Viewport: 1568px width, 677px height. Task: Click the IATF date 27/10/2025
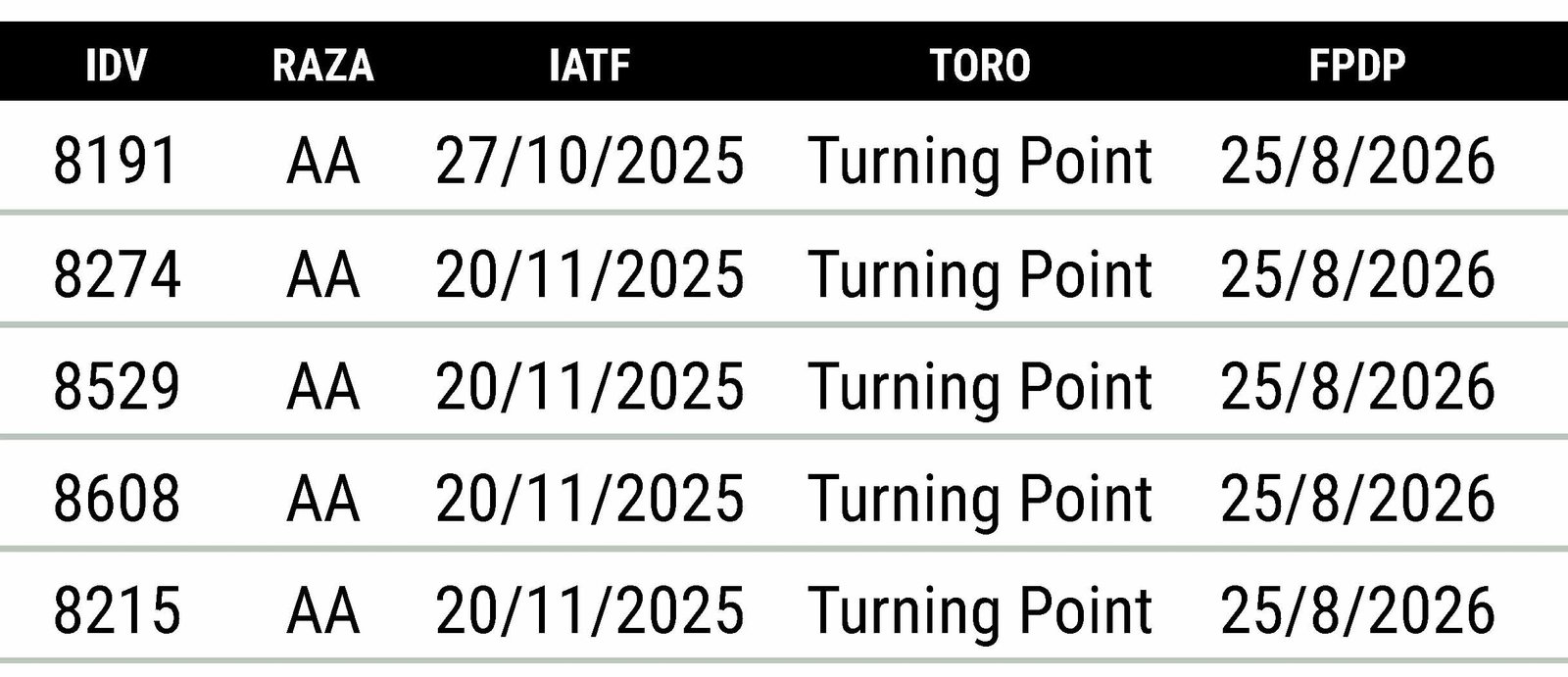click(x=590, y=161)
